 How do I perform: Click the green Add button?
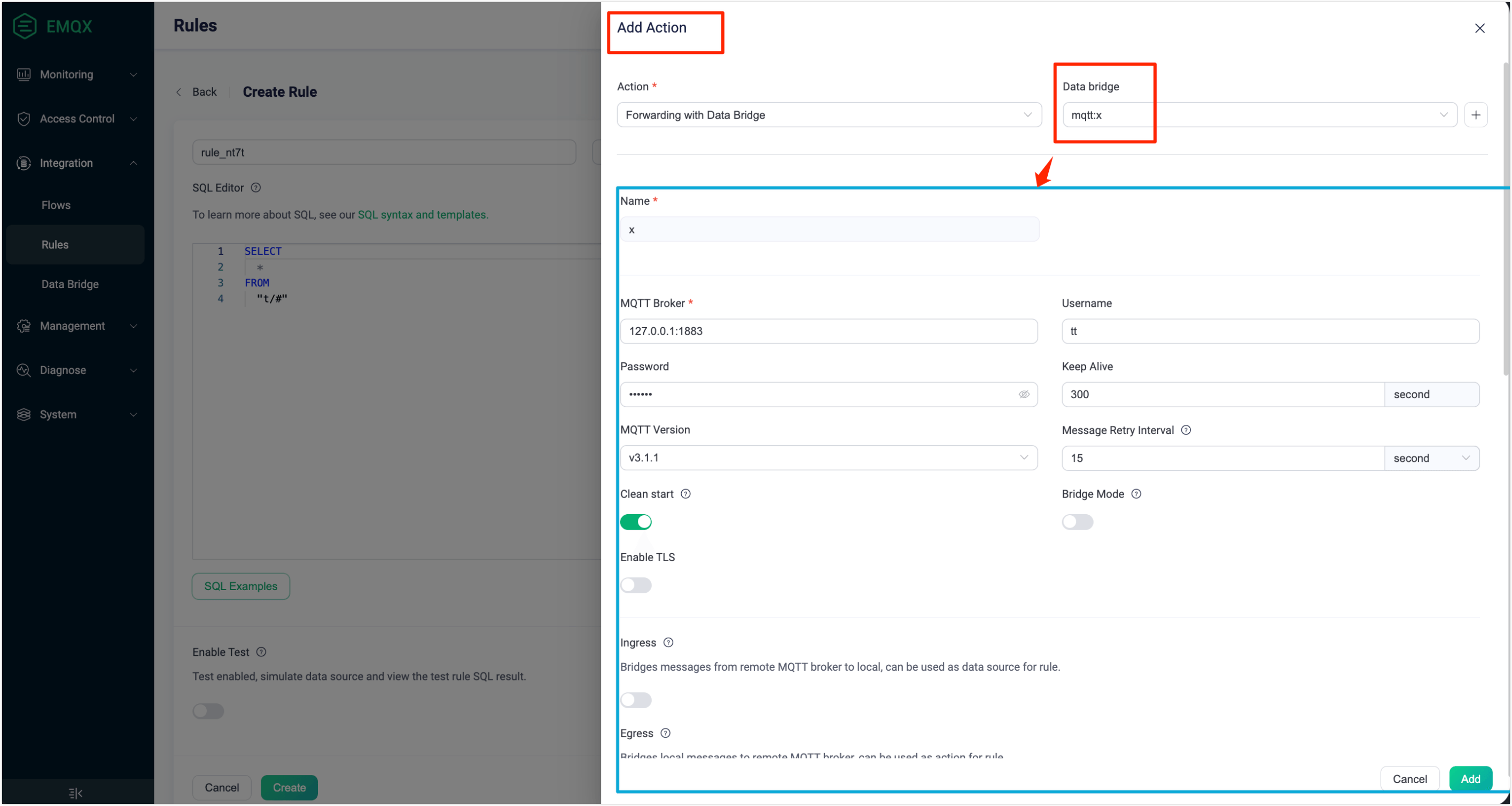1470,779
